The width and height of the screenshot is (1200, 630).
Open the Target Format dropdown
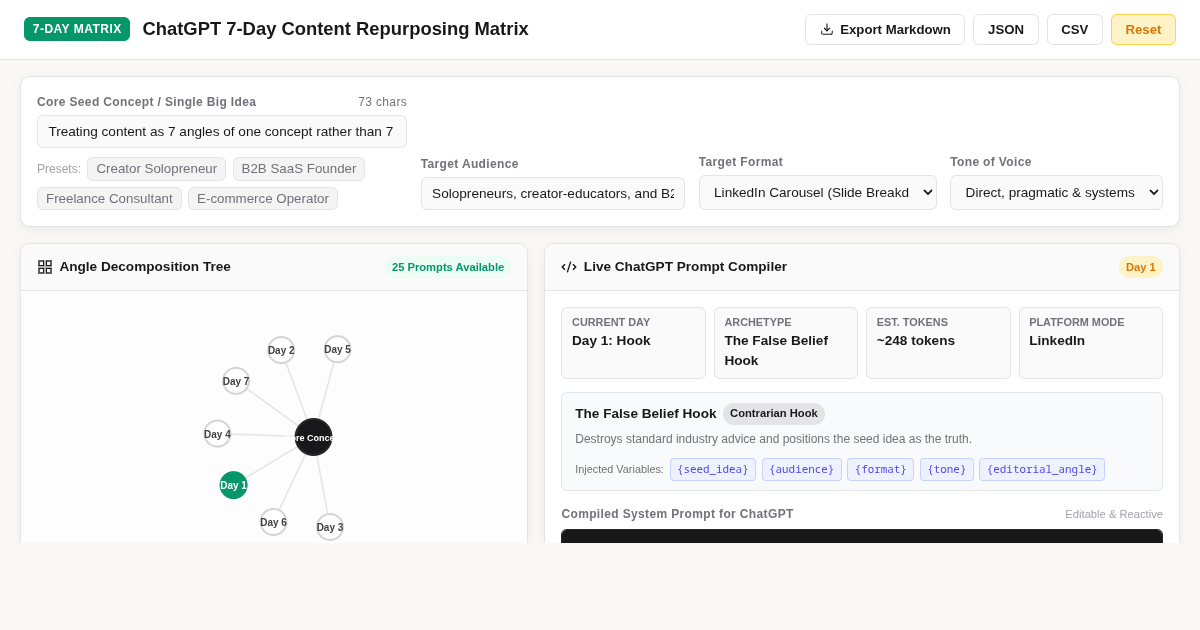tap(818, 192)
